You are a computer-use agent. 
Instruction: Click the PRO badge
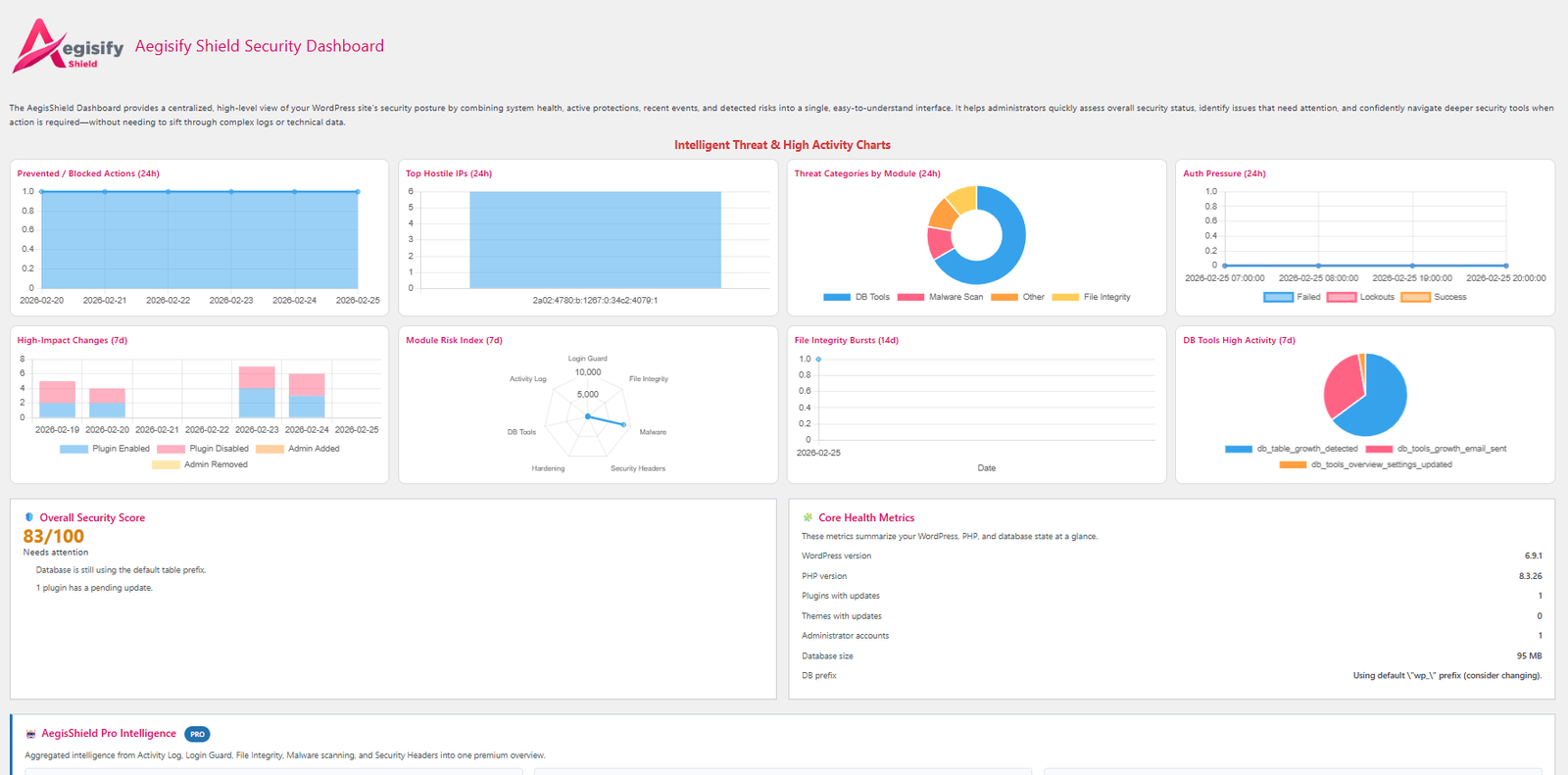(x=197, y=734)
